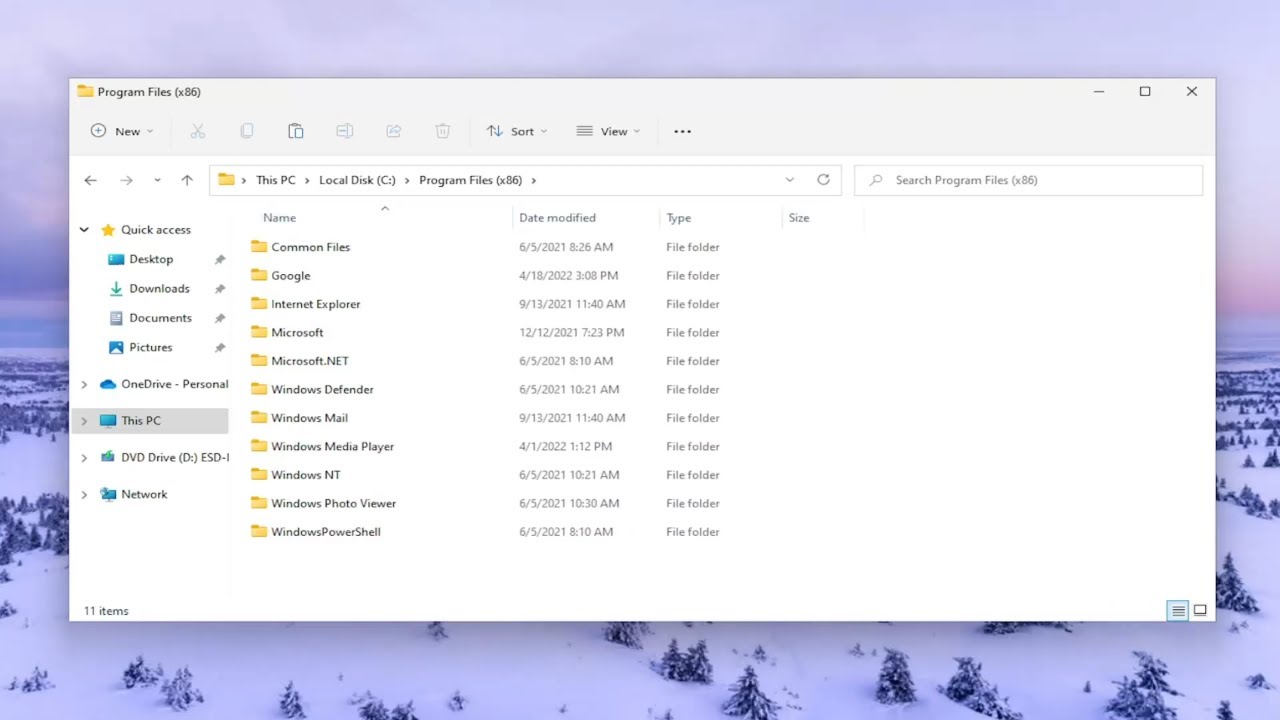Select Documents in Quick access
Screen dimensions: 1280x720
(x=160, y=318)
